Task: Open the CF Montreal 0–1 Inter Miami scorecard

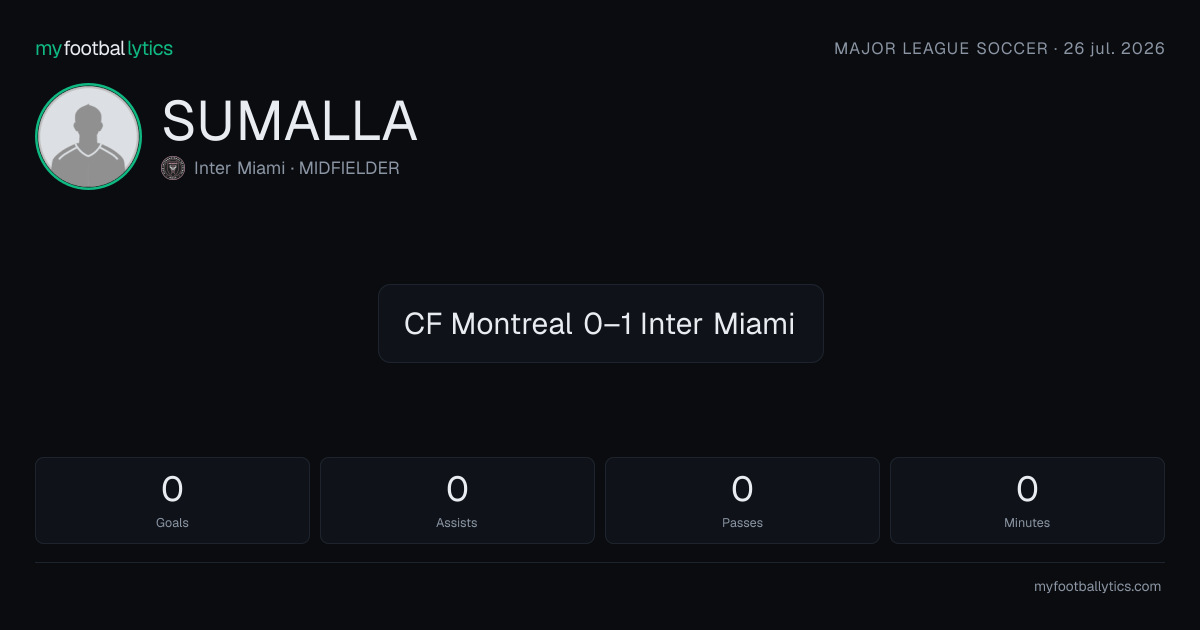Action: (x=600, y=323)
